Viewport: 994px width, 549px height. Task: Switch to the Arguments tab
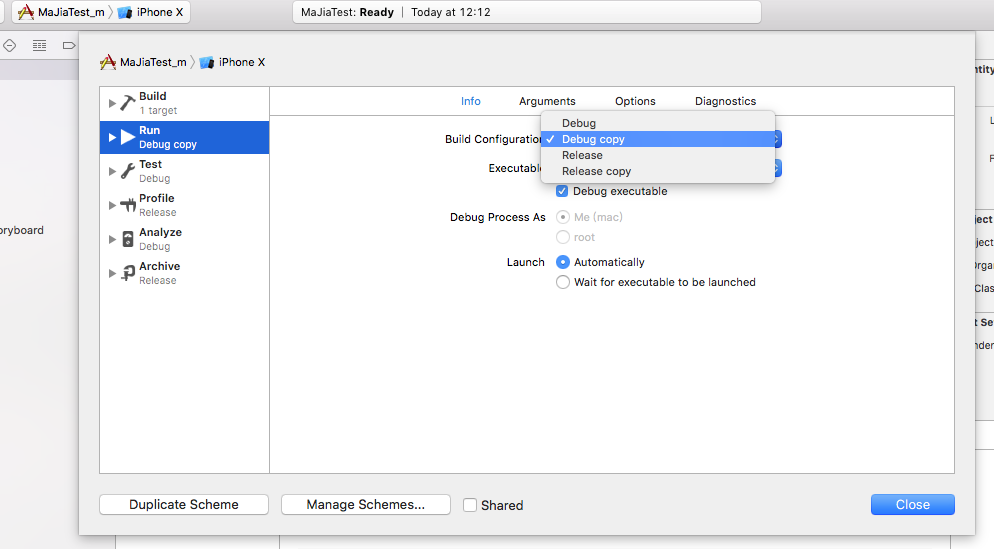click(547, 101)
